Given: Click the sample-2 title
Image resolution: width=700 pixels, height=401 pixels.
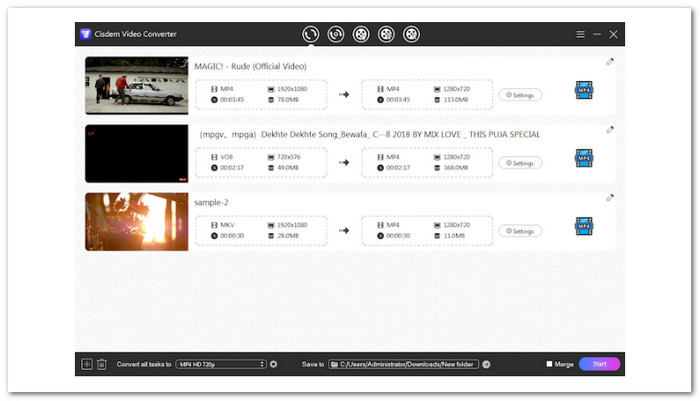Looking at the screenshot, I should (211, 203).
